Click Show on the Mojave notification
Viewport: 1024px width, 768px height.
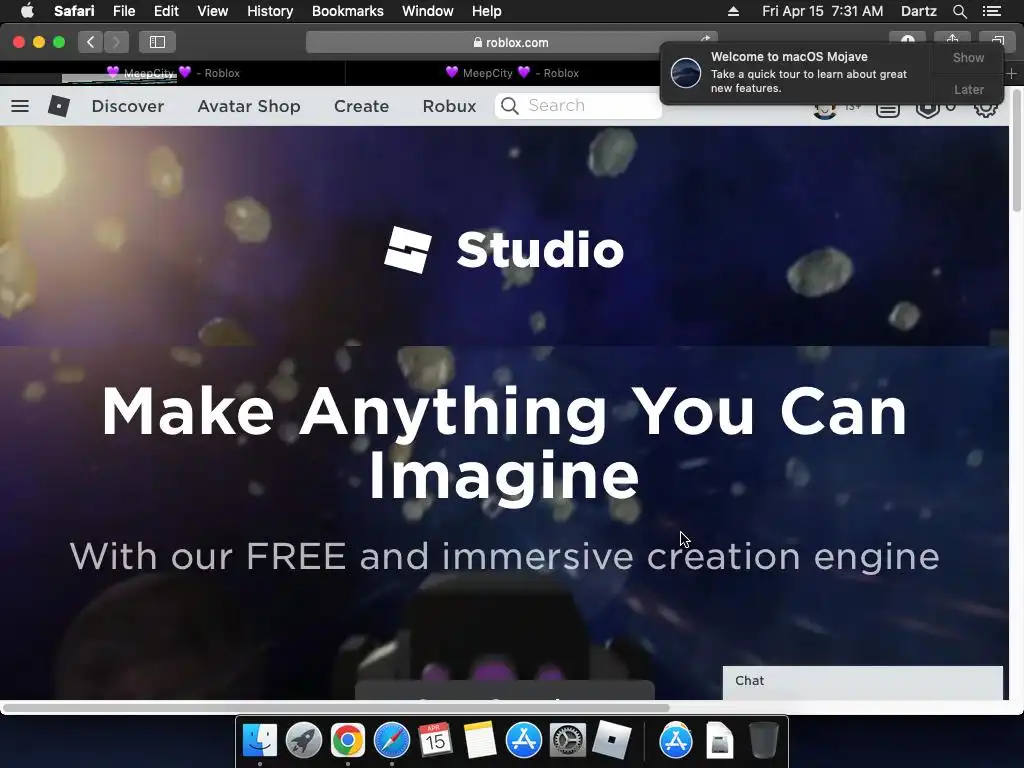point(968,57)
